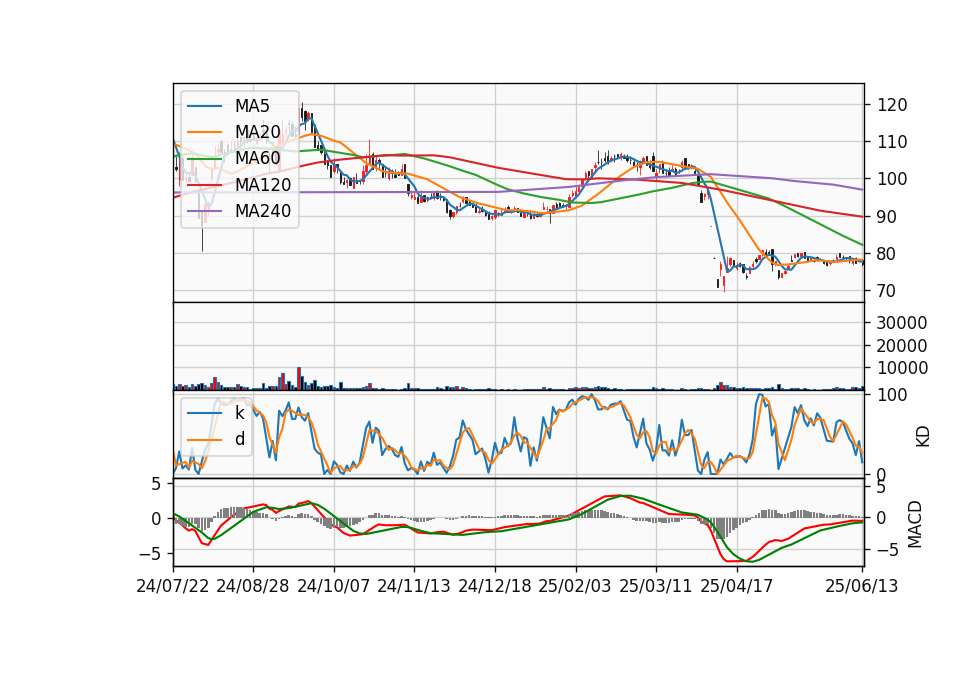
Task: Click the 120 price axis tick label
Action: [892, 105]
